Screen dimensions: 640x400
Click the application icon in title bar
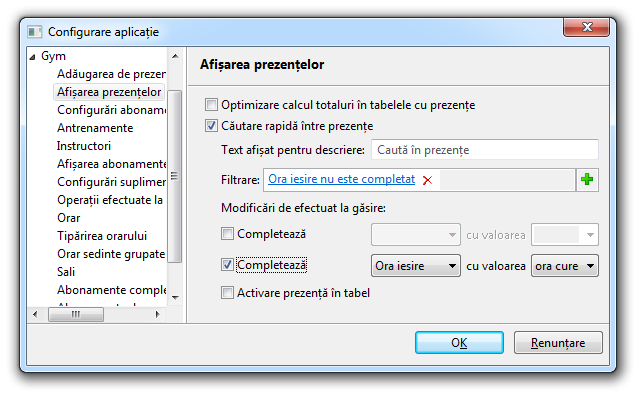pyautogui.click(x=34, y=33)
